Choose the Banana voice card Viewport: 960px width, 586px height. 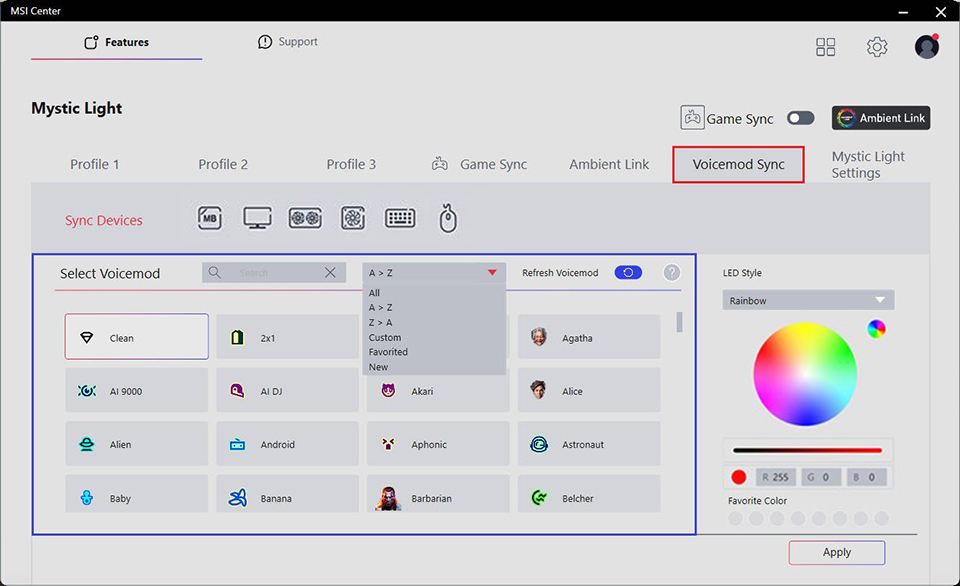click(x=287, y=494)
